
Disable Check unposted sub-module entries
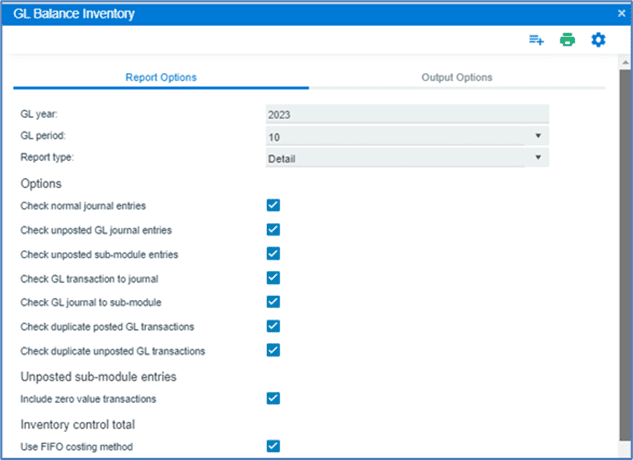coord(273,254)
